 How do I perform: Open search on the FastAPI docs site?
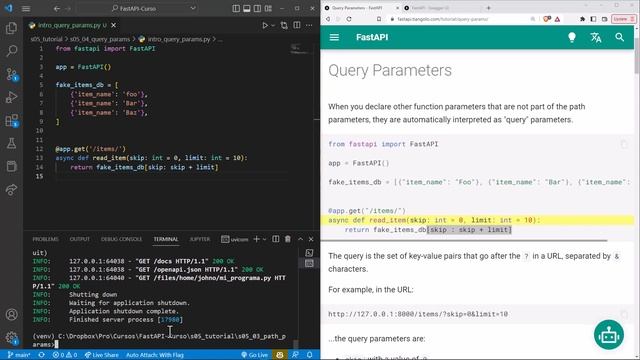pos(620,37)
